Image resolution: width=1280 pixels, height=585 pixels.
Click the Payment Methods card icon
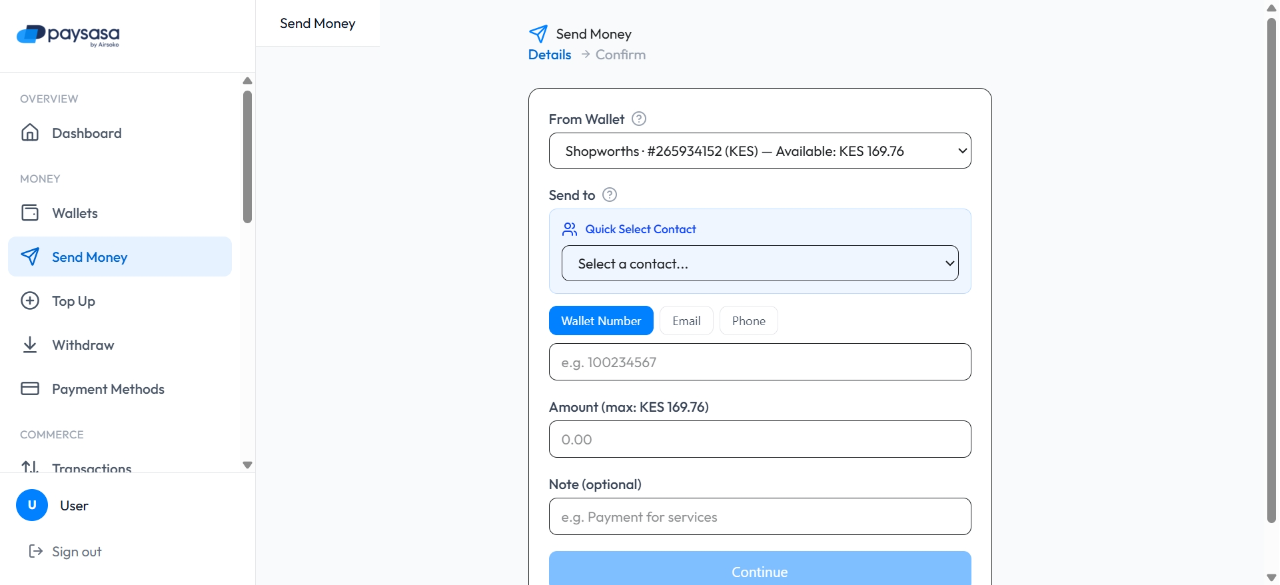(x=30, y=389)
